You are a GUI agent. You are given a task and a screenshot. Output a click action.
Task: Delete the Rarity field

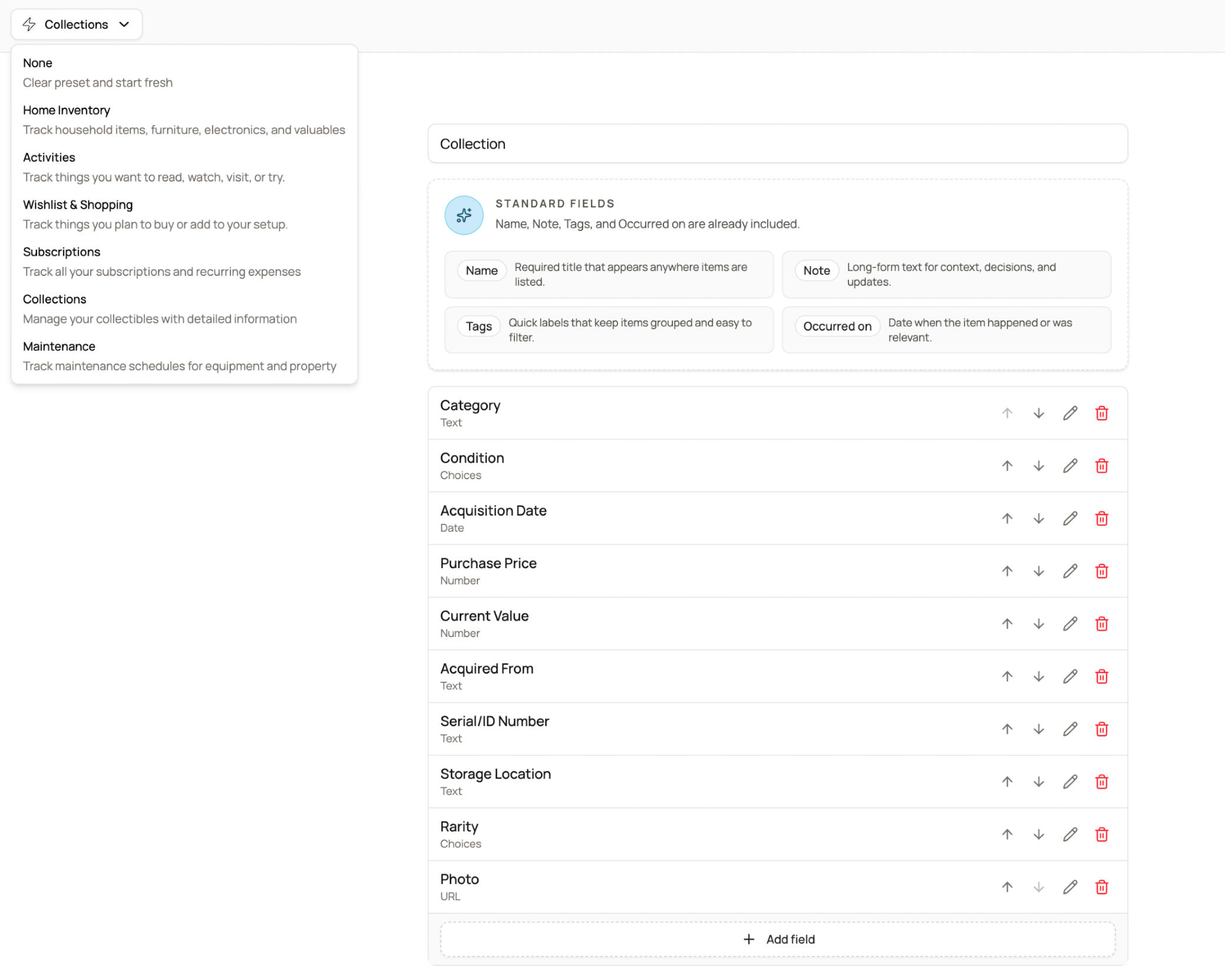click(x=1101, y=834)
